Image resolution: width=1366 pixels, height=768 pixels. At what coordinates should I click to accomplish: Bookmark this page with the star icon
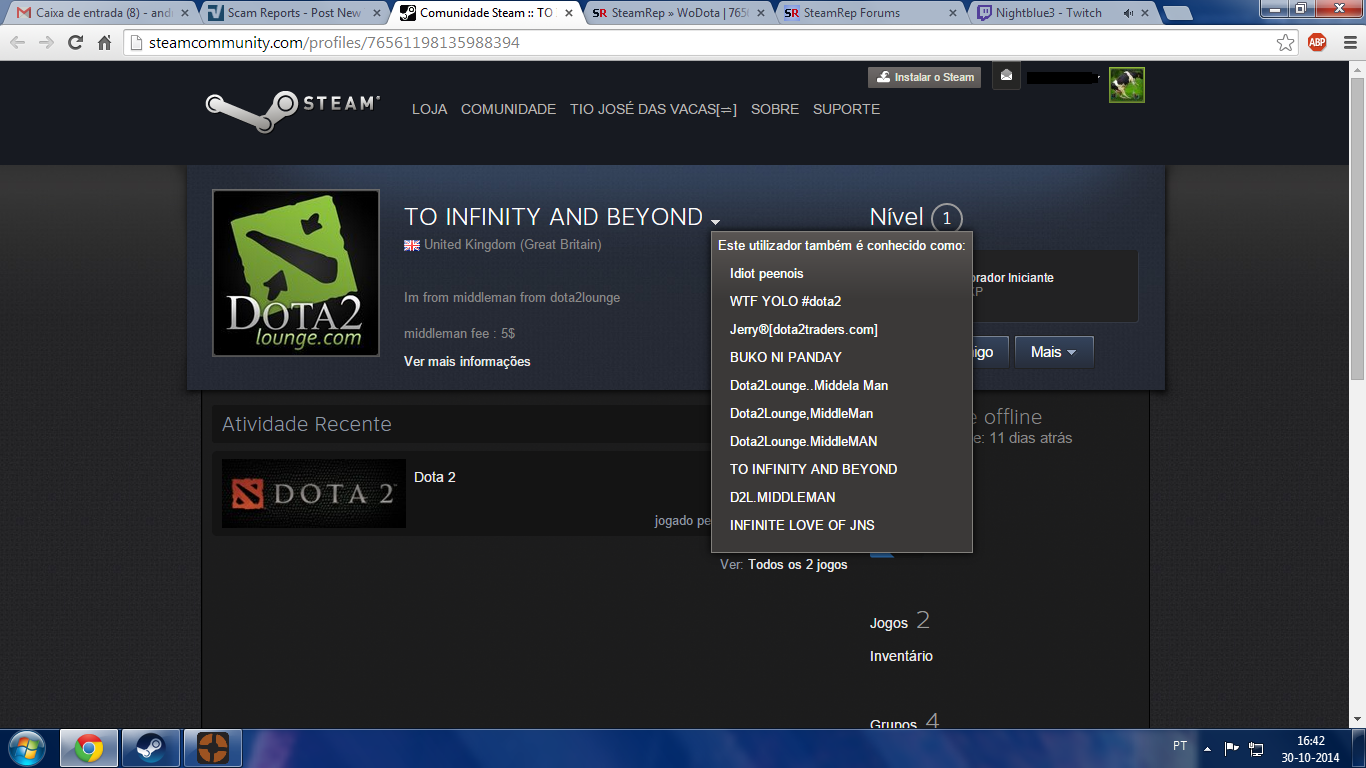[1286, 43]
